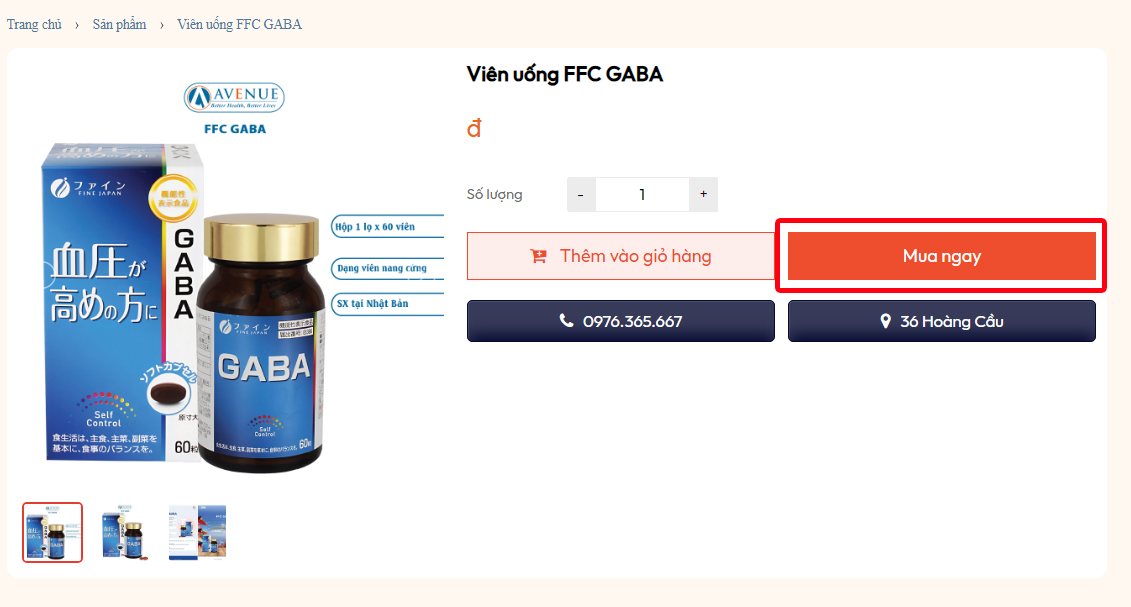1131x607 pixels.
Task: Click the Viên uống FFC GABA title
Action: [564, 74]
